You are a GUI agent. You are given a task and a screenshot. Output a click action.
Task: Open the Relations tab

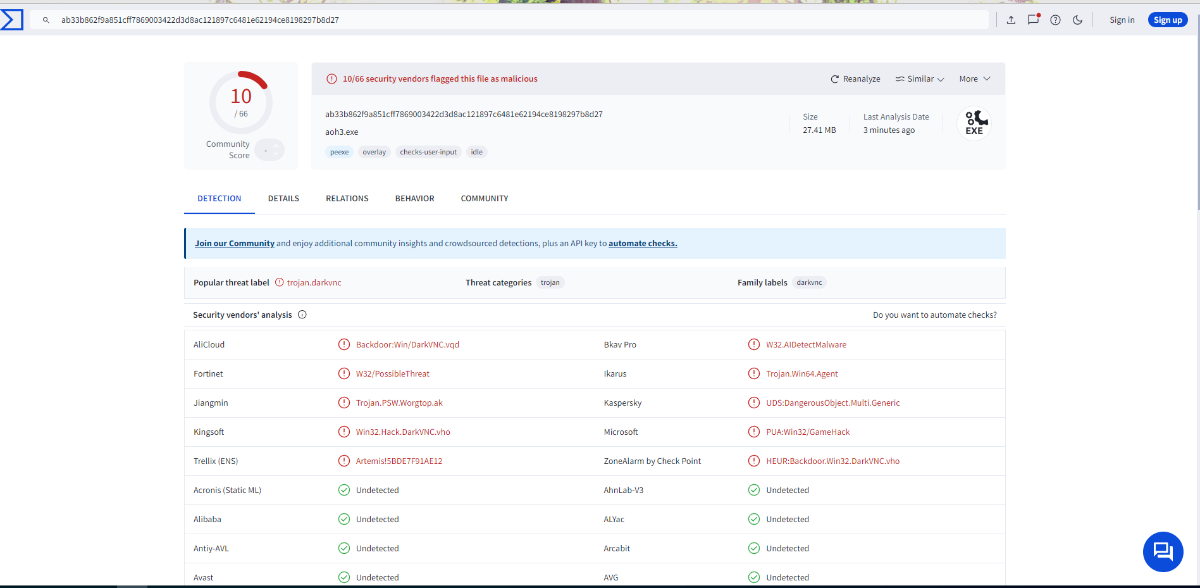[x=347, y=198]
